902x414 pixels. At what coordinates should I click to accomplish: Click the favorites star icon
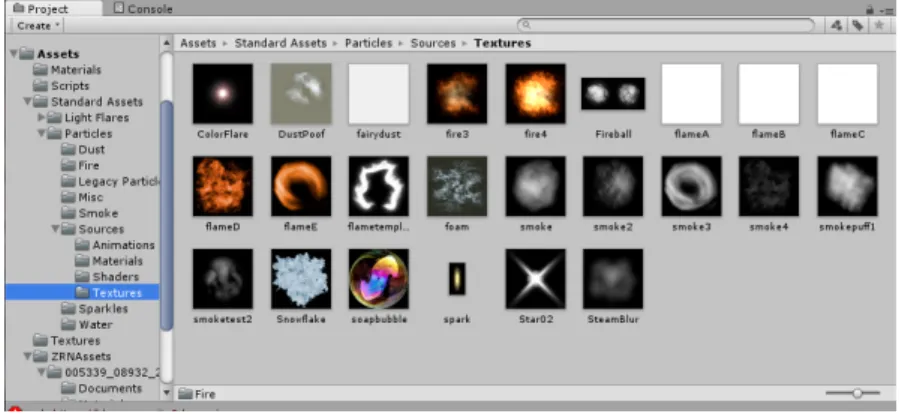[x=878, y=25]
